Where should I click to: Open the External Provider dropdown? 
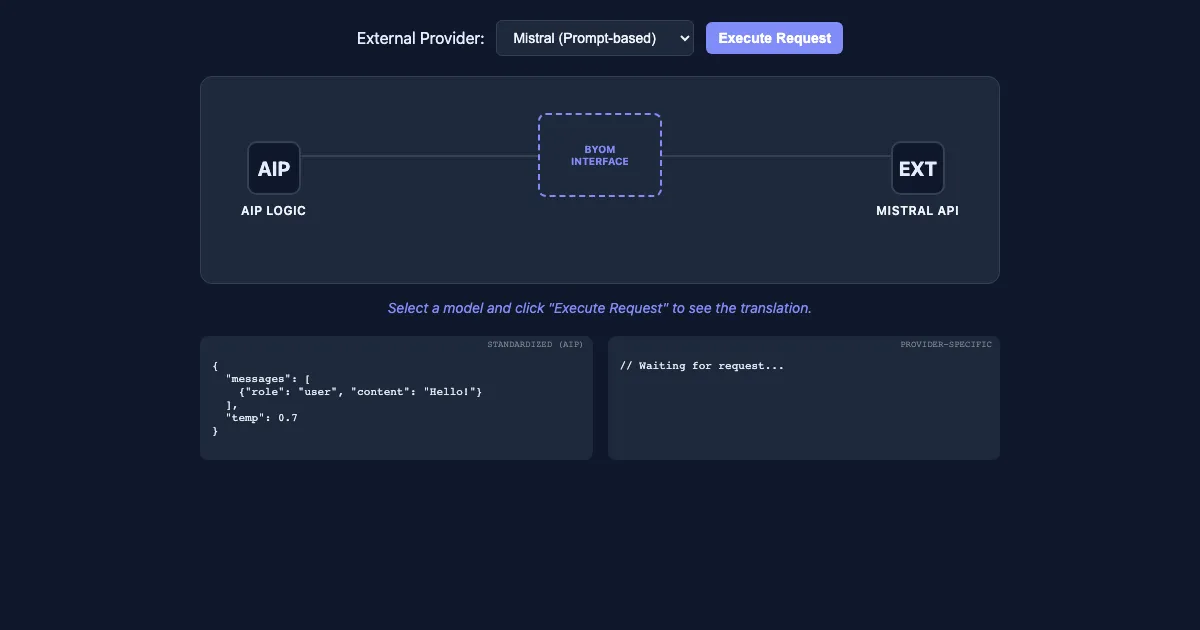click(x=595, y=38)
